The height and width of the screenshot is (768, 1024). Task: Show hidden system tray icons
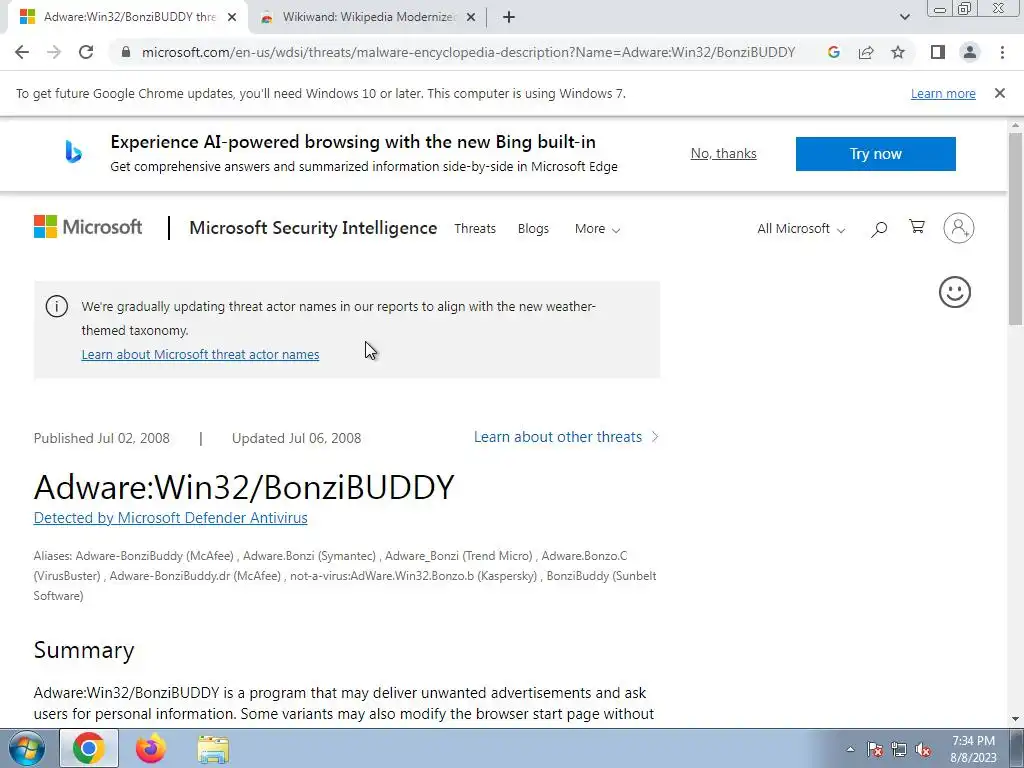[850, 749]
